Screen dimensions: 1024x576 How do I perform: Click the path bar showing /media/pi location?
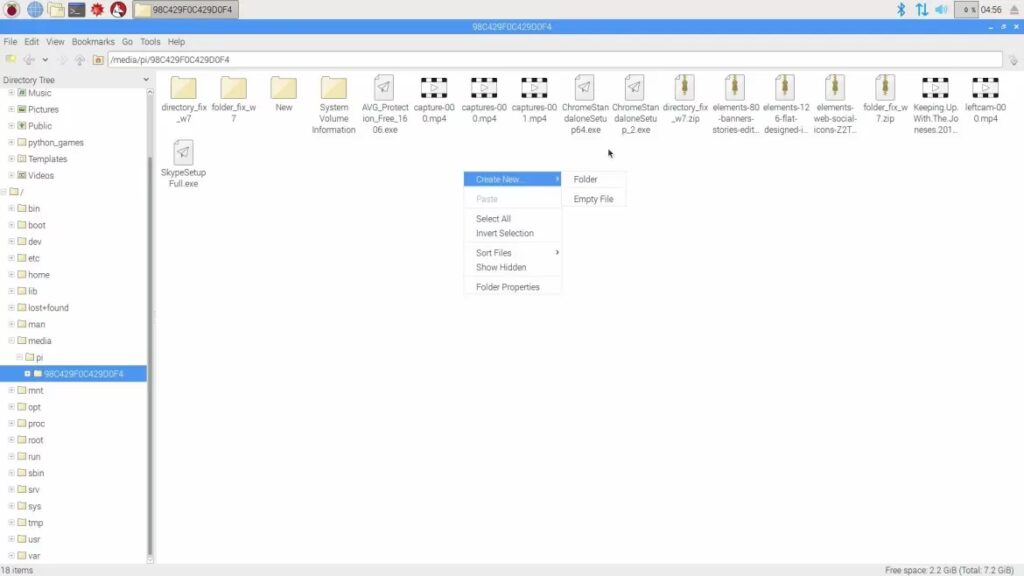pos(550,60)
